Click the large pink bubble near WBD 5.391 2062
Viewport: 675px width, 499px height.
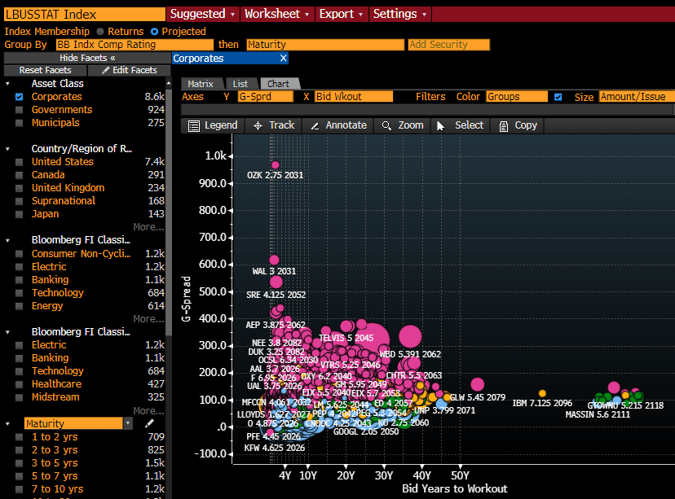point(410,336)
